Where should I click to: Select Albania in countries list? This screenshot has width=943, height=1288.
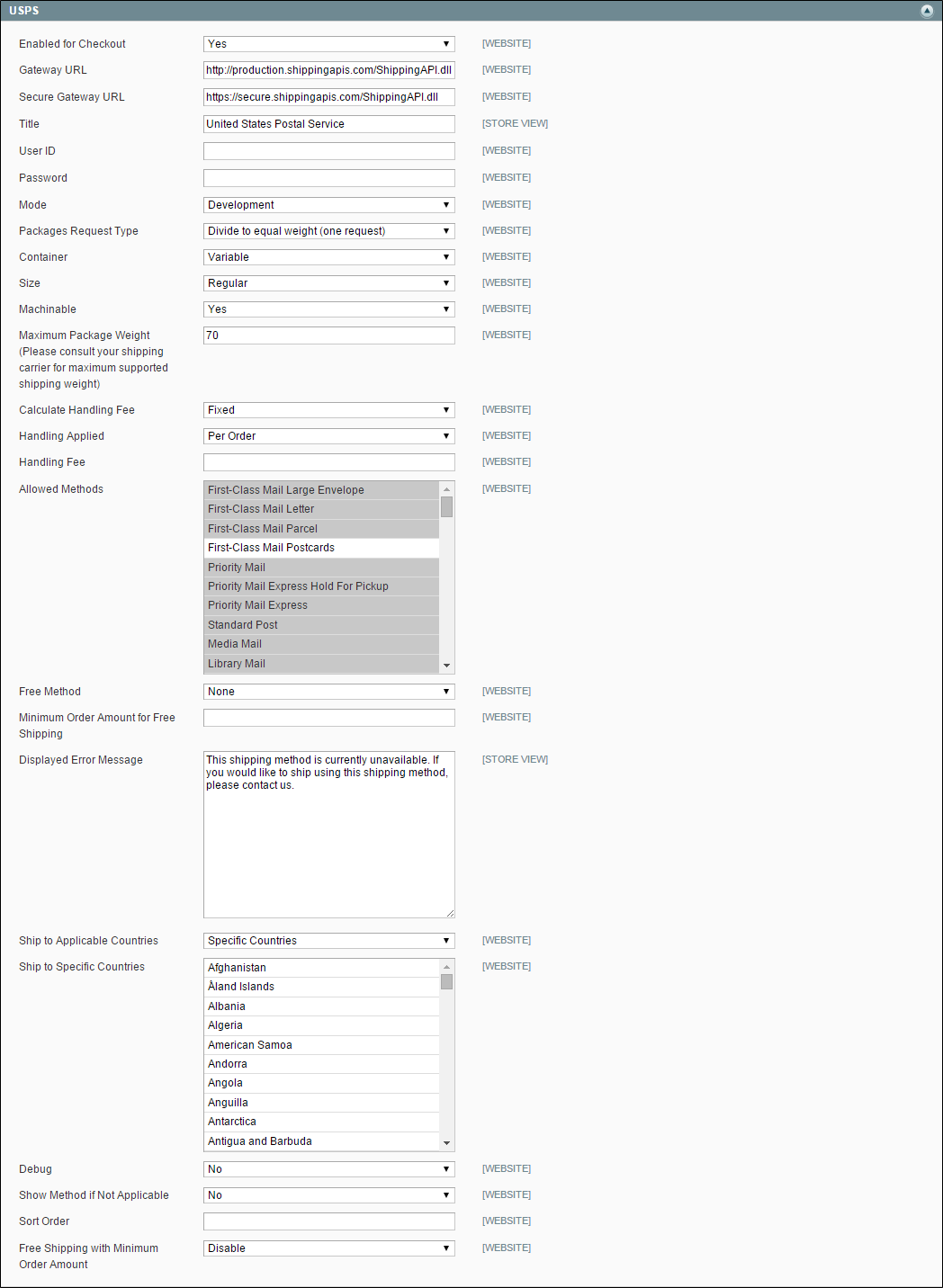322,1006
